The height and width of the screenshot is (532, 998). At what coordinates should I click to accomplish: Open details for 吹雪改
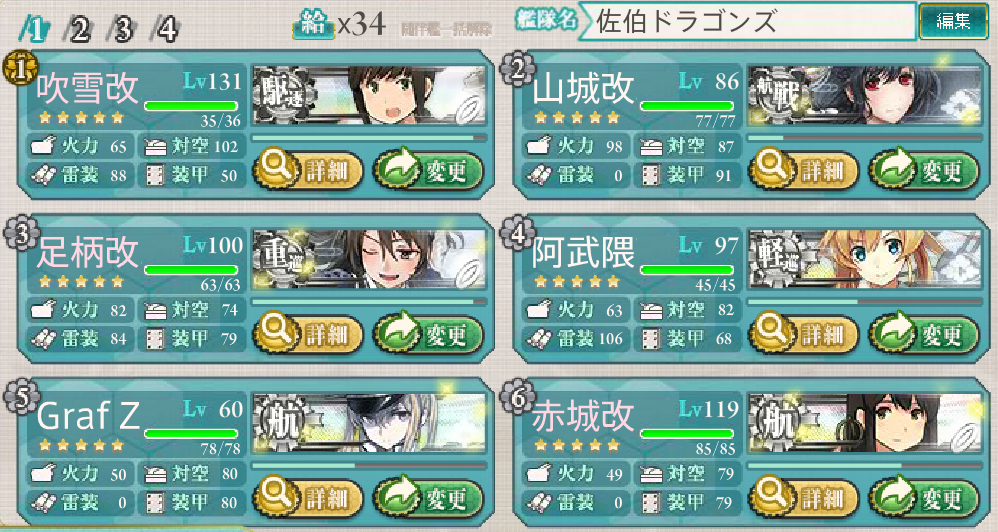click(308, 171)
